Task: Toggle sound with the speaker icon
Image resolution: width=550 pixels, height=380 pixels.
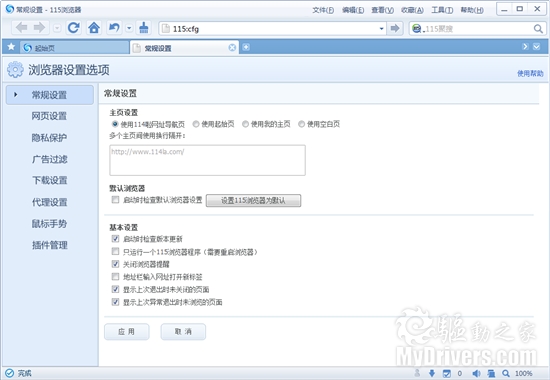Action: tap(476, 373)
